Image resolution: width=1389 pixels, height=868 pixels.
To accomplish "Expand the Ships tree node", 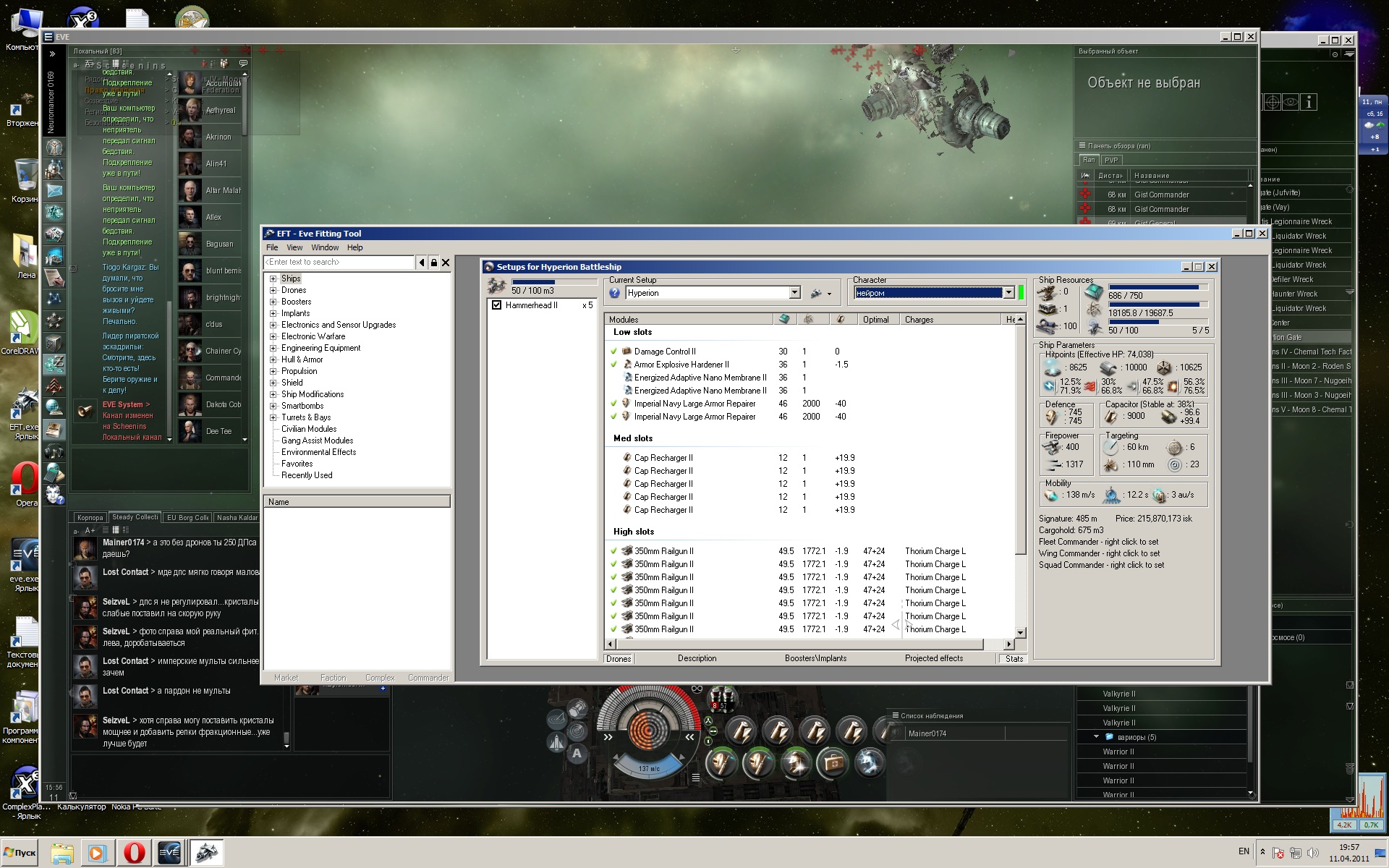I will (273, 278).
